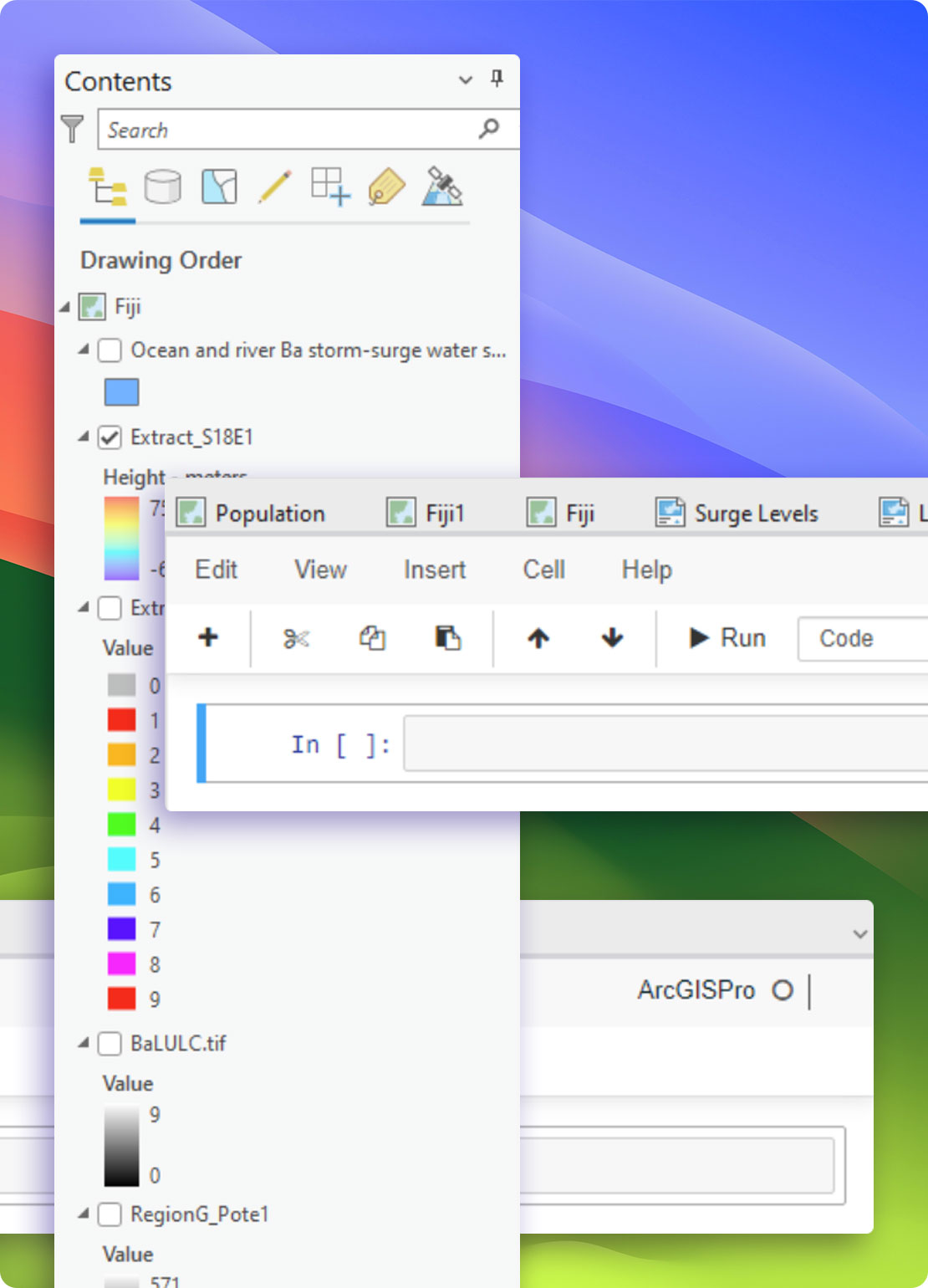Screen dimensions: 928x1288
Task: Cut the selected notebook cell
Action: click(x=296, y=639)
